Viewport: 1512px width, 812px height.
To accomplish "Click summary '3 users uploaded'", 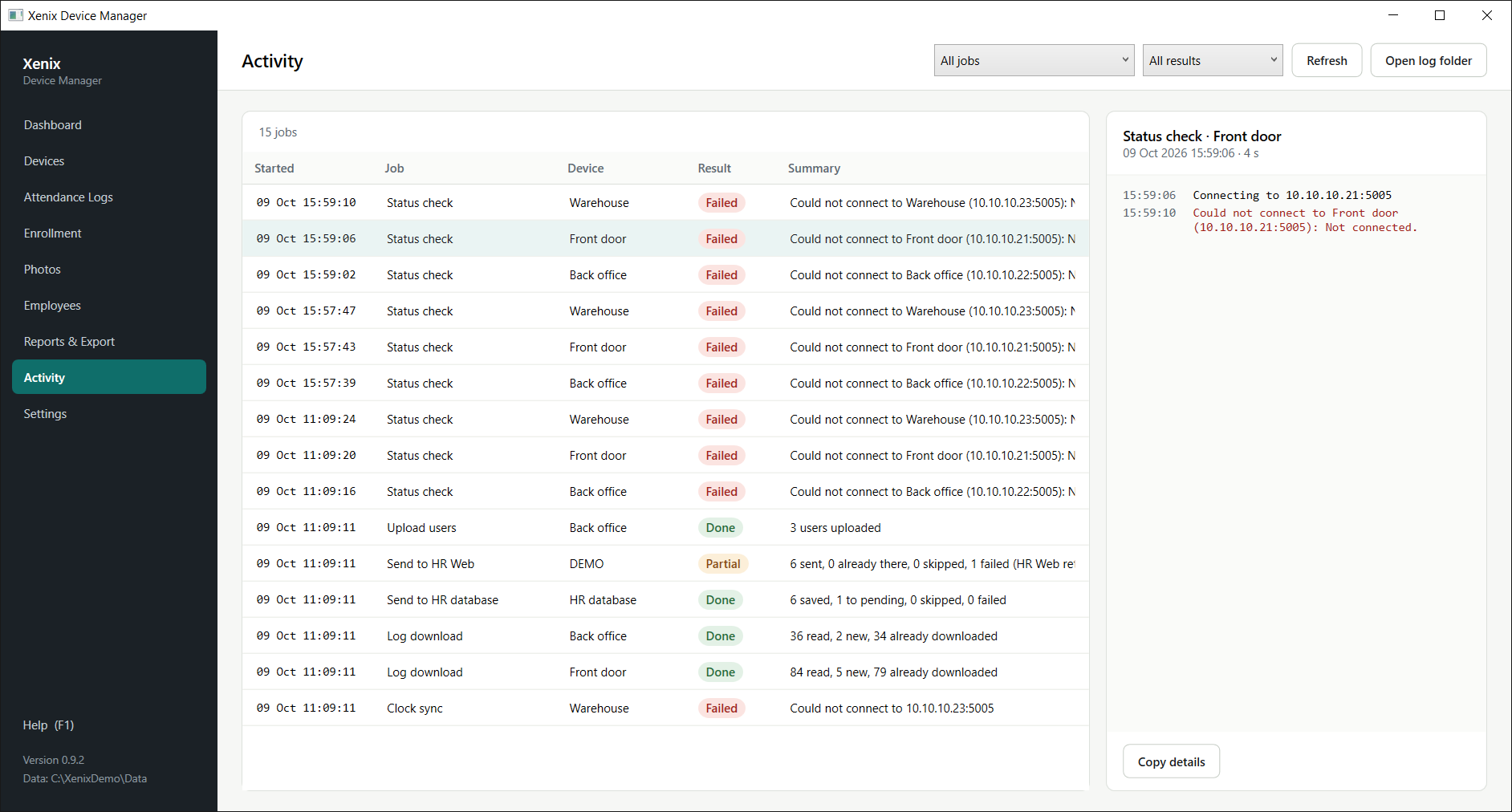I will point(835,528).
